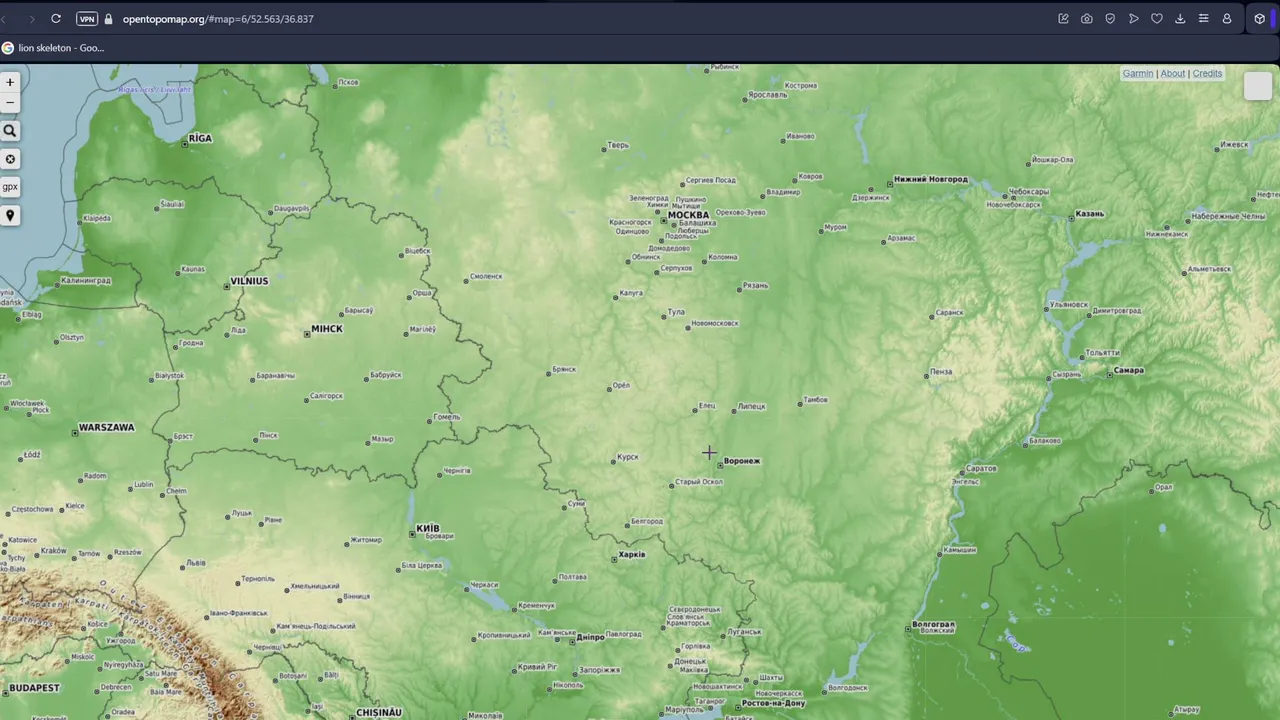Click the Ростов-на-Дону label

[x=773, y=703]
